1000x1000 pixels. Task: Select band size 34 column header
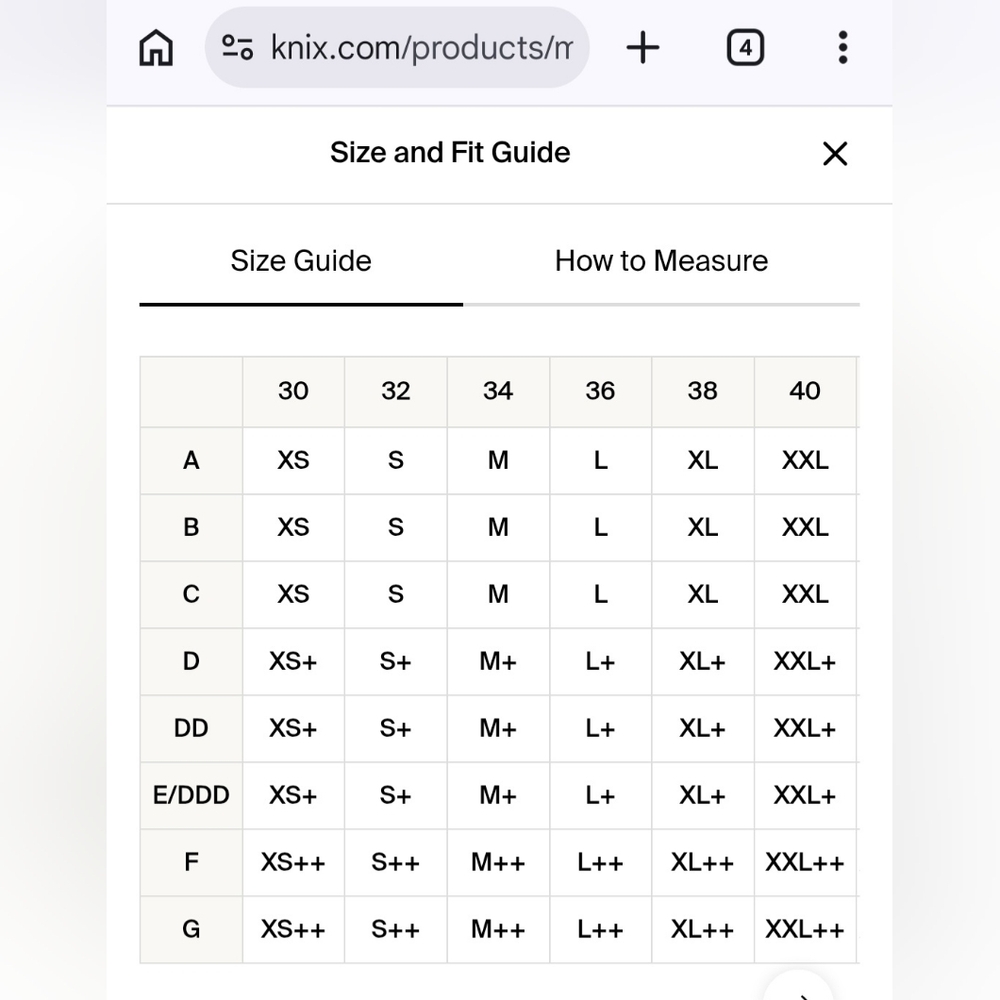tap(498, 392)
